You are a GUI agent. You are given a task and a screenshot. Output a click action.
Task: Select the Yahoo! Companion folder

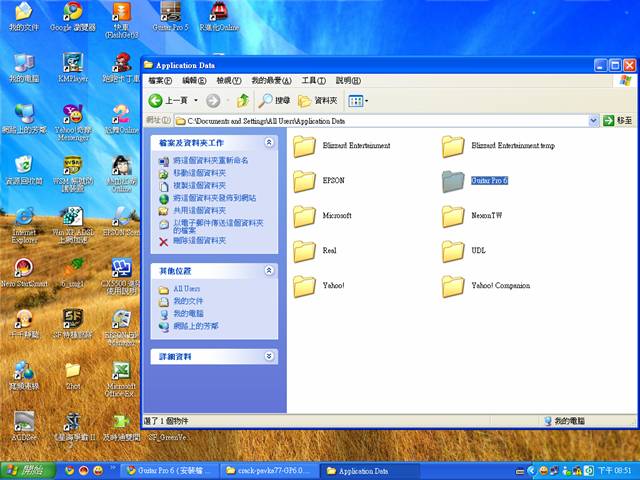tap(486, 286)
